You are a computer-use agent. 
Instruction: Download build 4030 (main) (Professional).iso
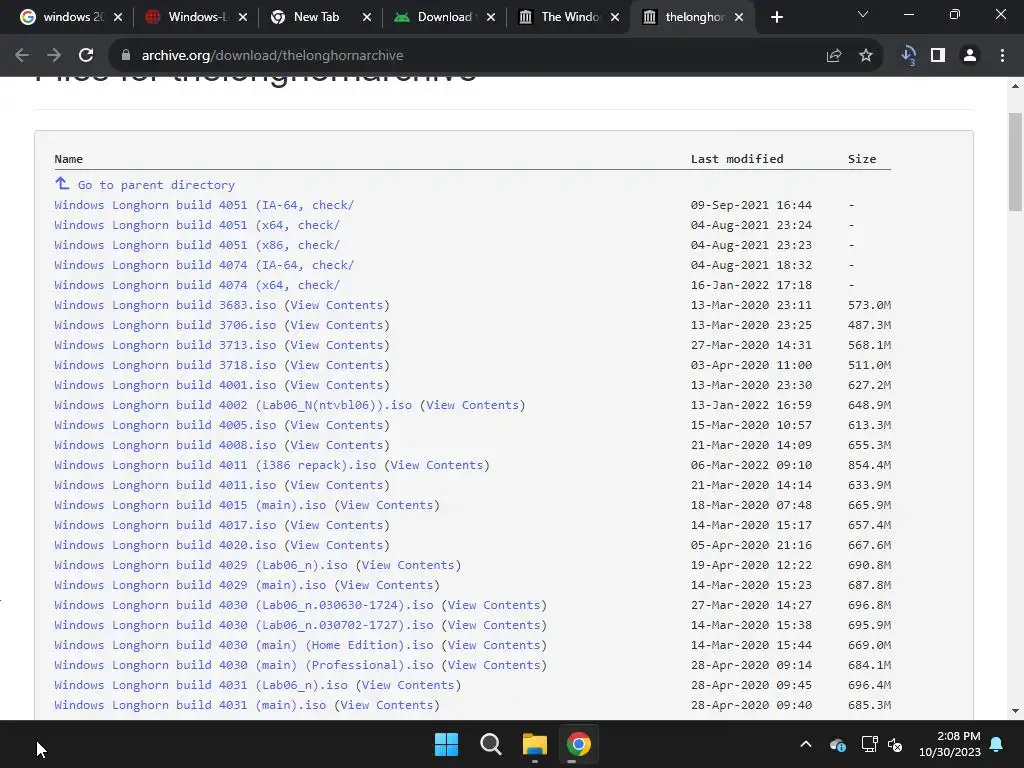pos(244,665)
